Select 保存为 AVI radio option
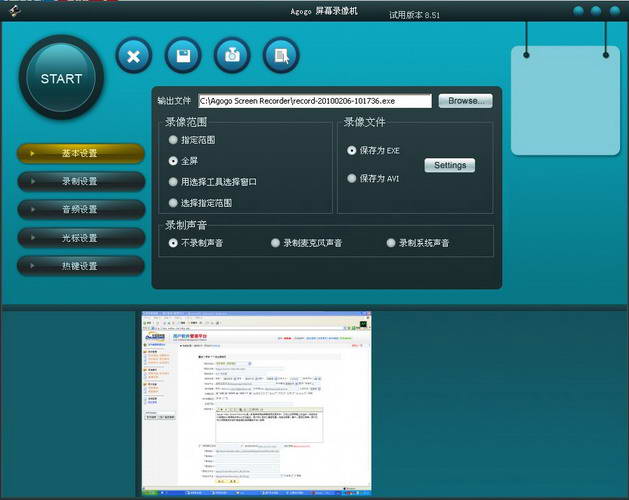Image resolution: width=629 pixels, height=500 pixels. click(x=373, y=178)
